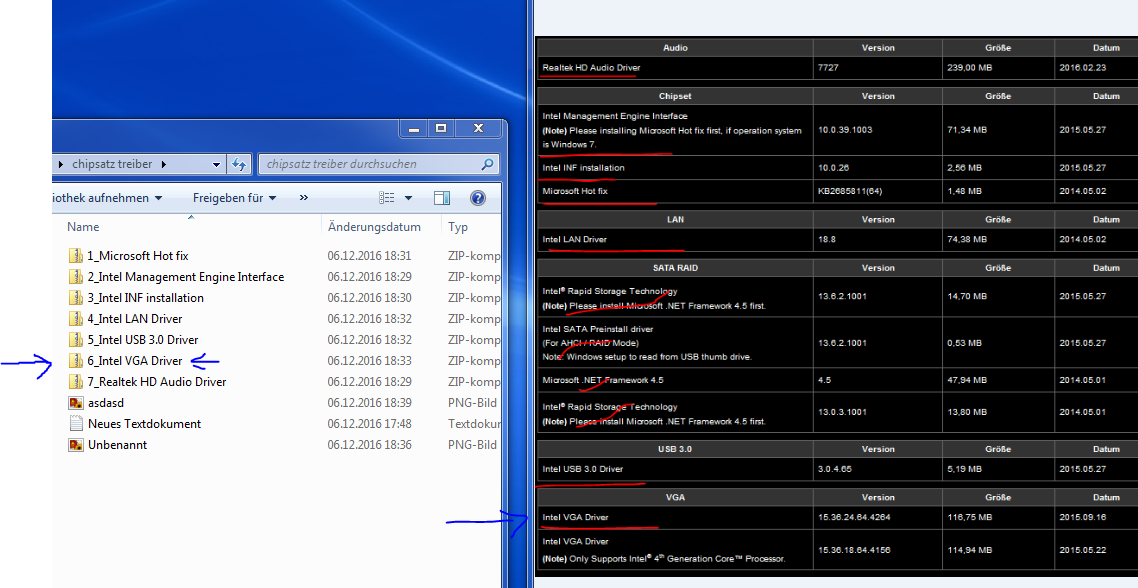Show more toolbar commands via double chevron

[x=303, y=197]
